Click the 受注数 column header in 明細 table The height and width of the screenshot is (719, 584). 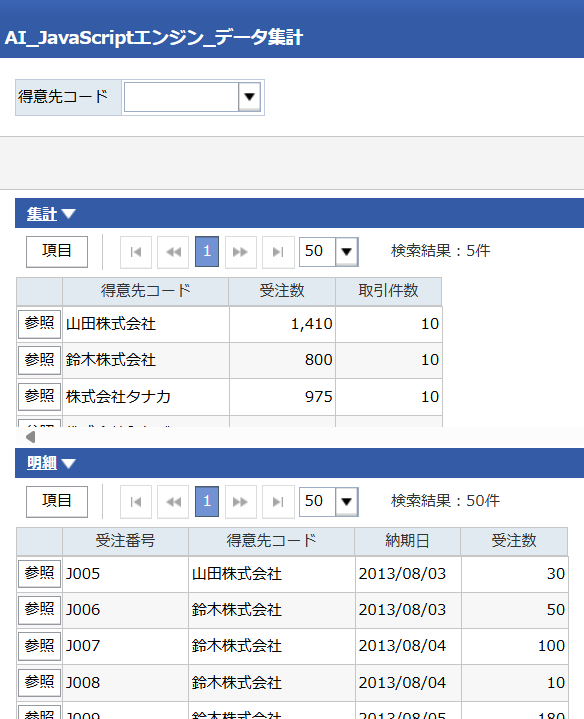(514, 541)
